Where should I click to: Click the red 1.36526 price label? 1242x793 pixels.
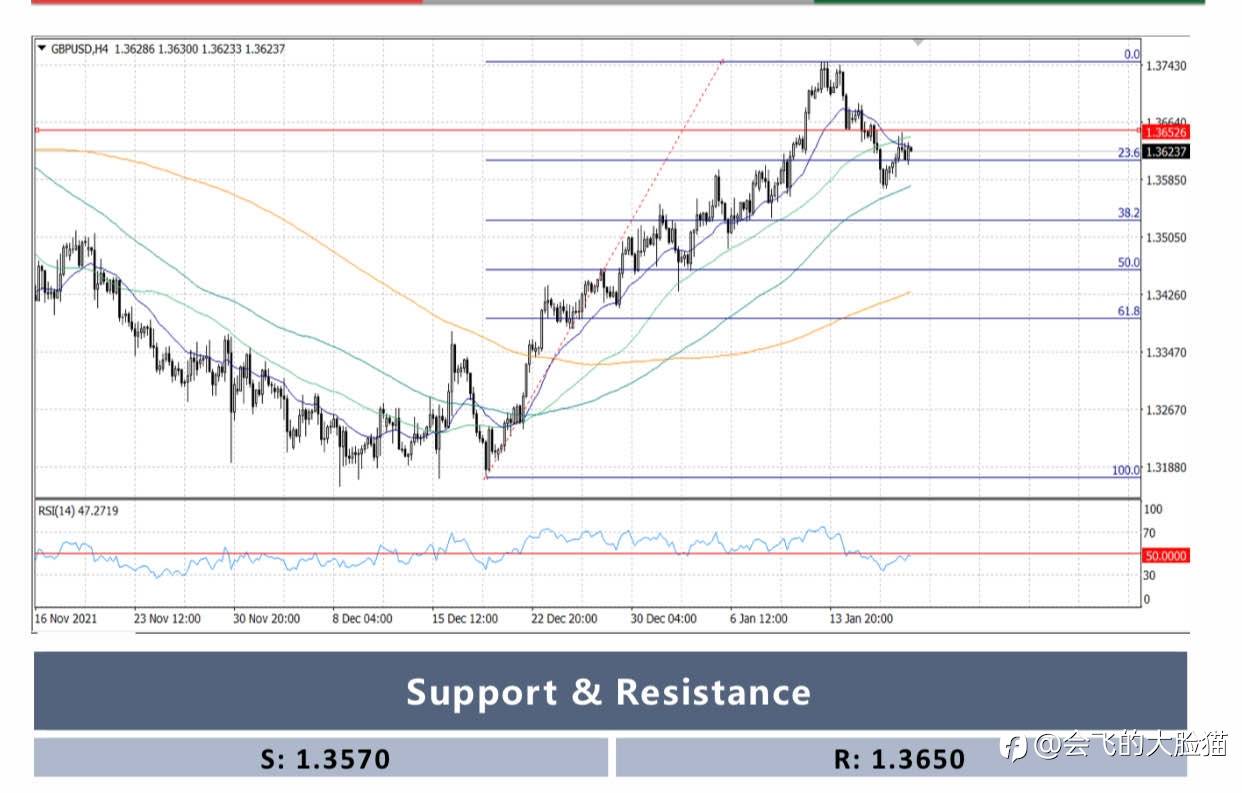1166,132
